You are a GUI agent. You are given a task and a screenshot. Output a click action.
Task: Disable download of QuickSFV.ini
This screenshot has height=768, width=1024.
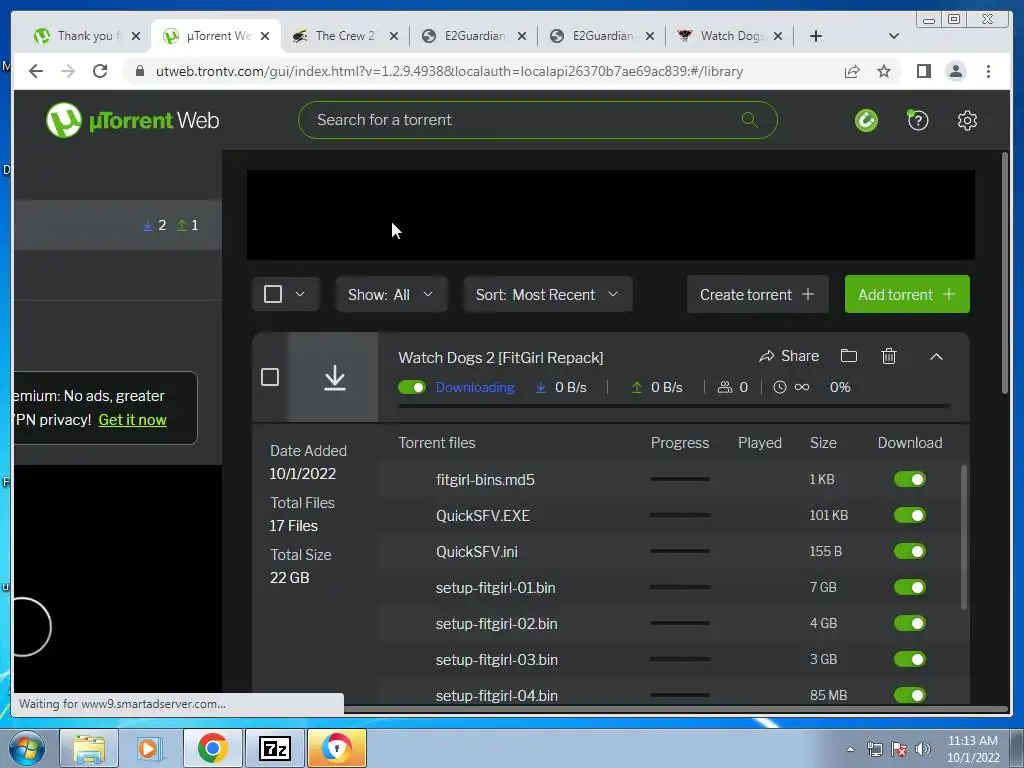[x=910, y=551]
